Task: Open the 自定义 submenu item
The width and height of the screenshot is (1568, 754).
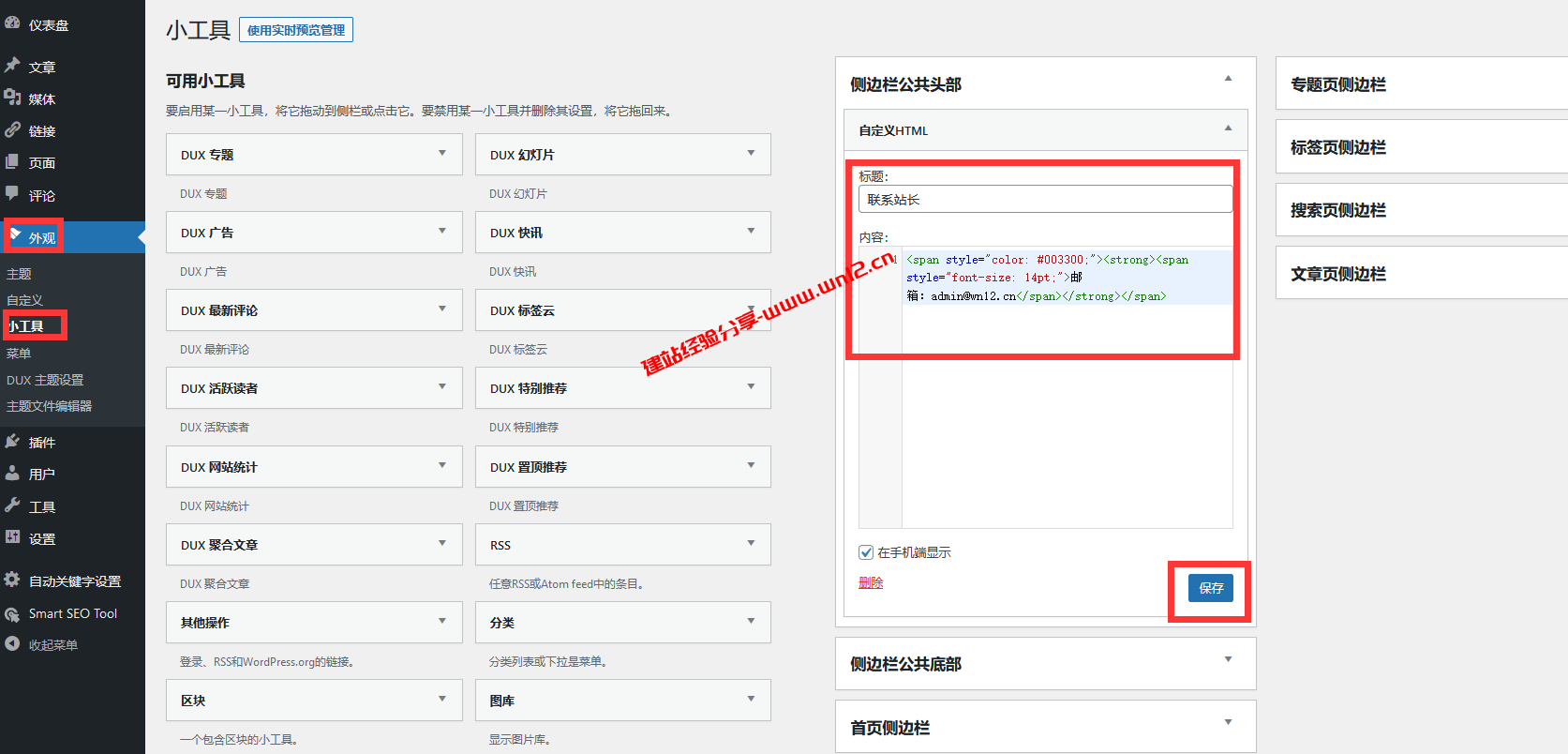Action: click(x=24, y=300)
